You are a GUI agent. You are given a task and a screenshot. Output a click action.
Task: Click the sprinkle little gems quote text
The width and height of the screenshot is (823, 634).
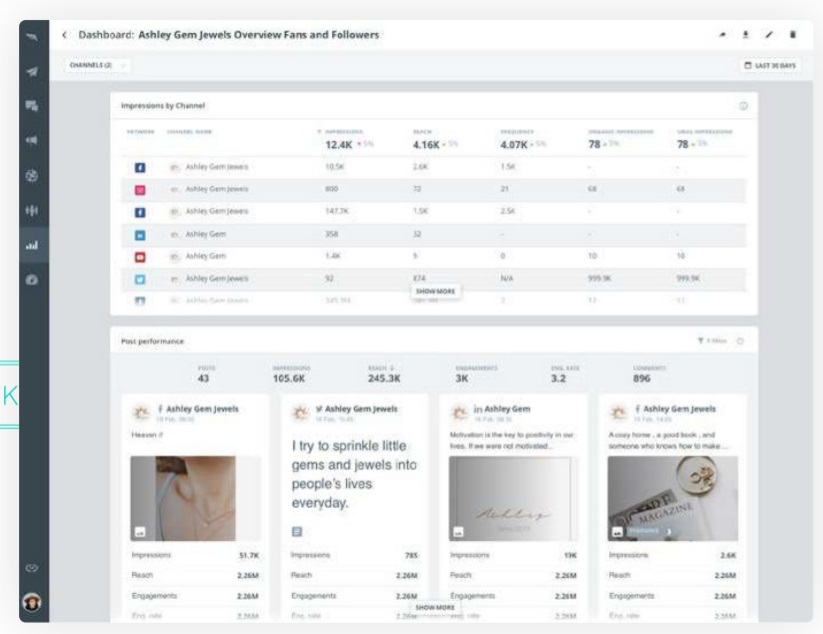tap(354, 474)
